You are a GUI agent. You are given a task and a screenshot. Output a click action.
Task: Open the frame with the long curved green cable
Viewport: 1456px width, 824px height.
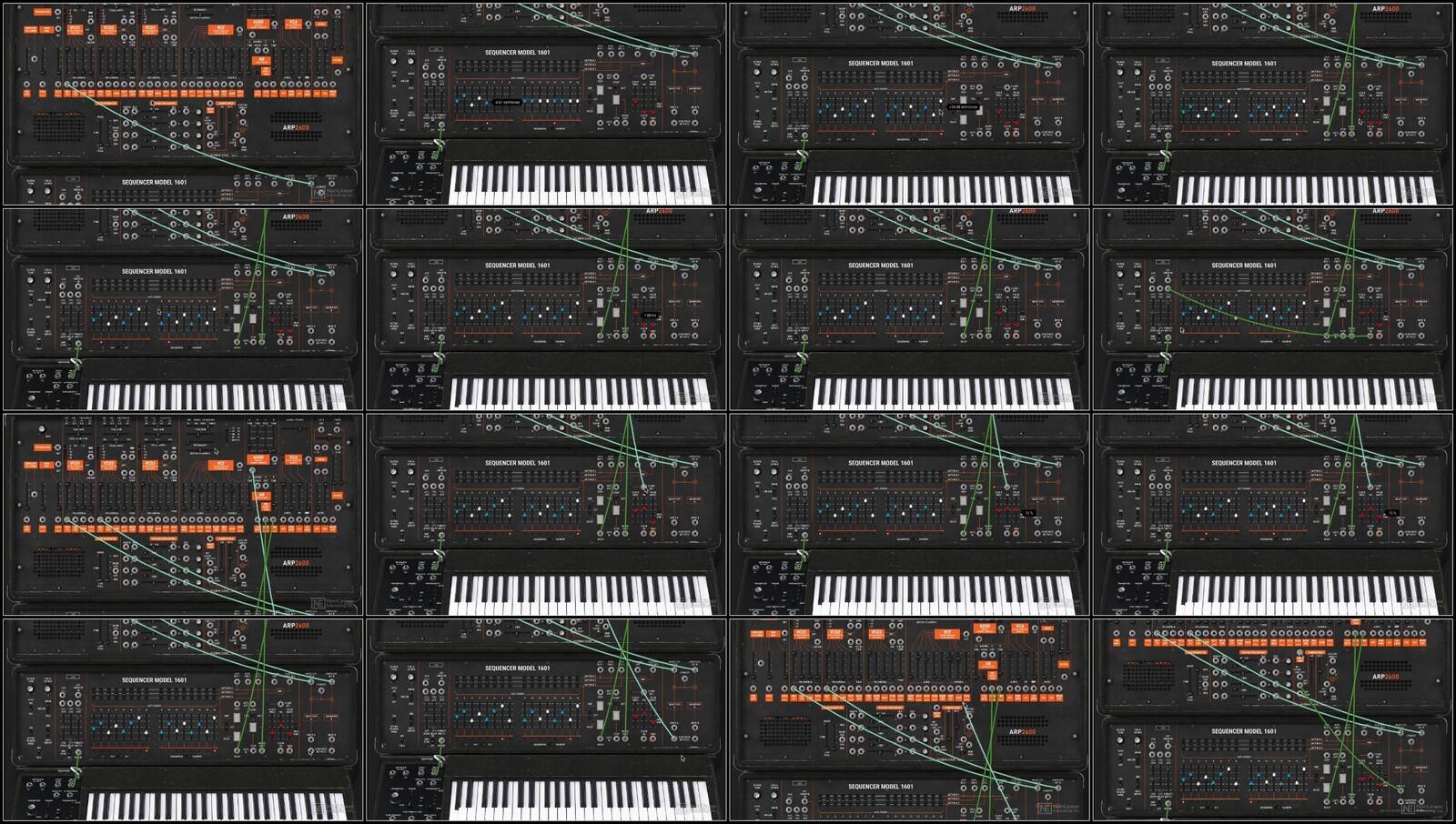[x=1273, y=309]
